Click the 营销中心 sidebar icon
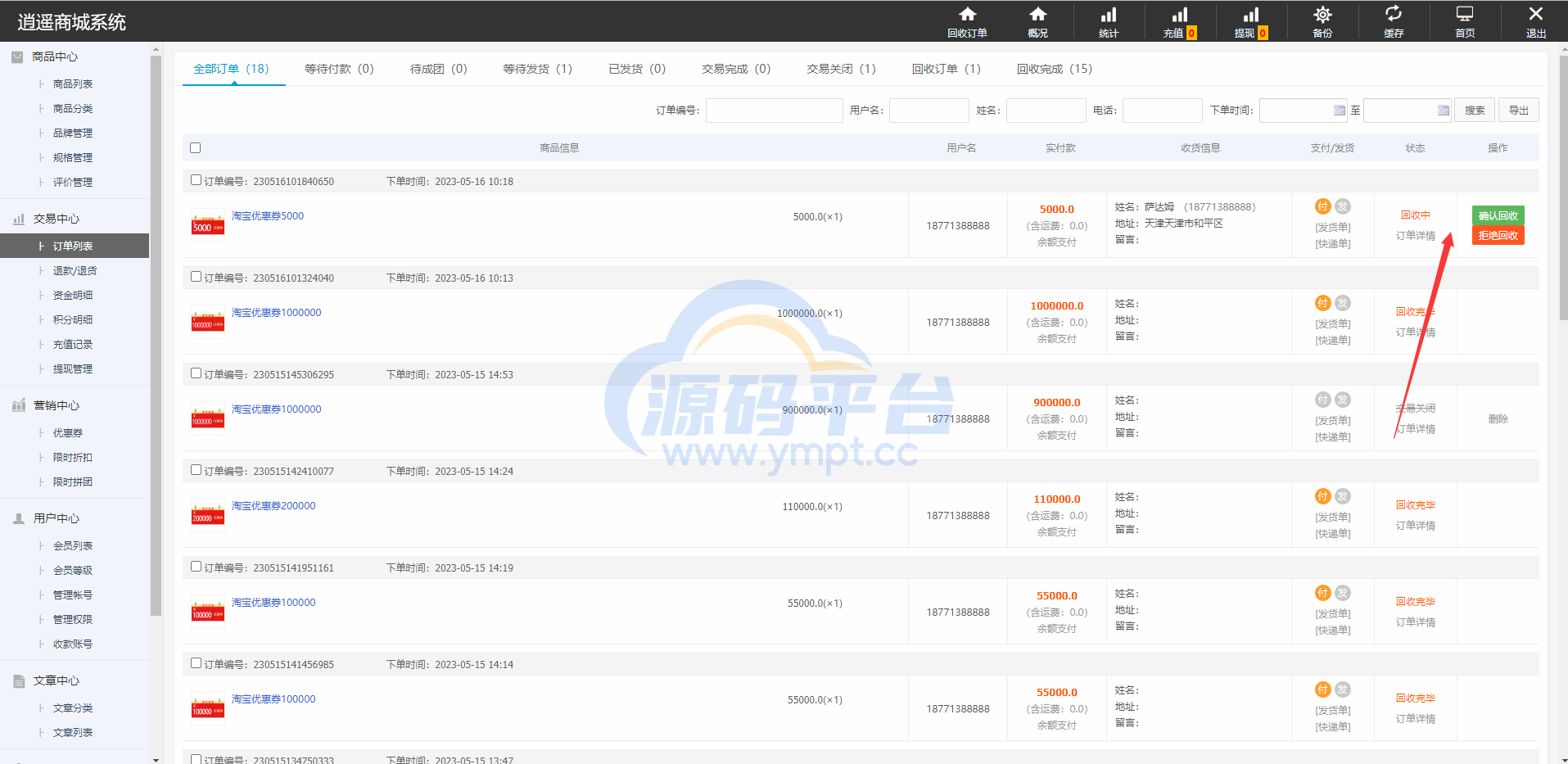Screen dimensions: 1568x764 point(18,405)
